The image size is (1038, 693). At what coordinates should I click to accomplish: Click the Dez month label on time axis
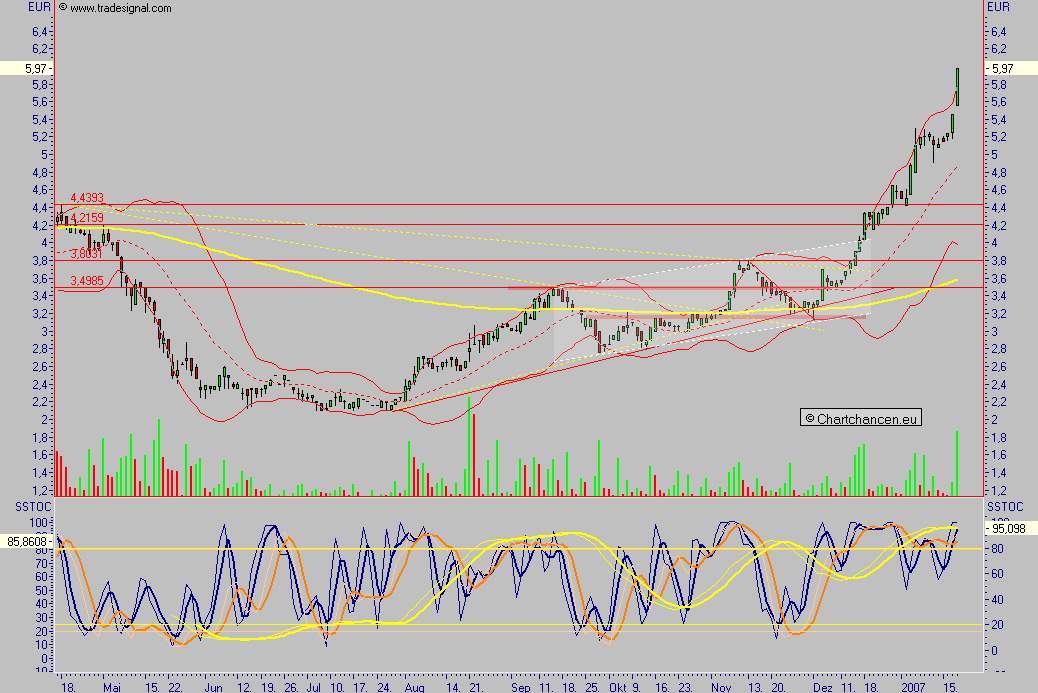click(823, 687)
